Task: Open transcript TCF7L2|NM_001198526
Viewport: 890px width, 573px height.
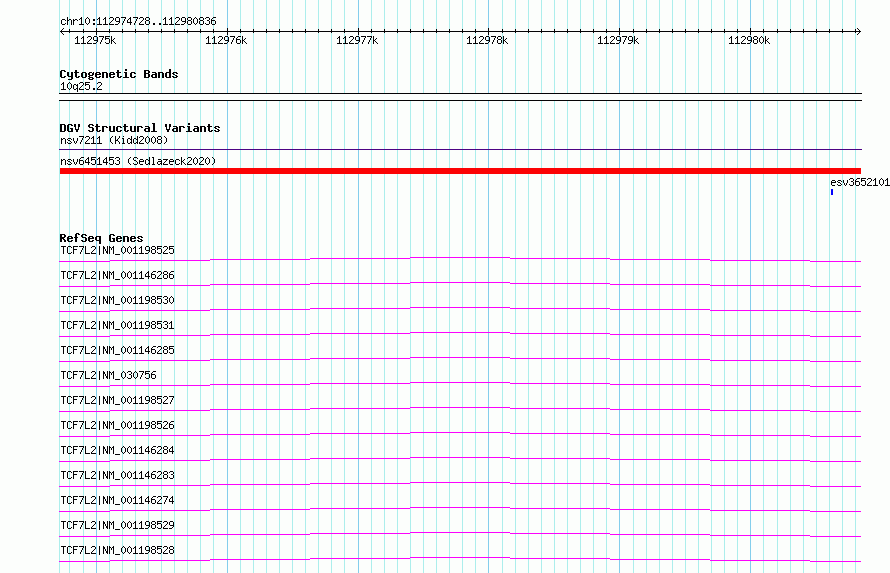Action: pyautogui.click(x=117, y=425)
